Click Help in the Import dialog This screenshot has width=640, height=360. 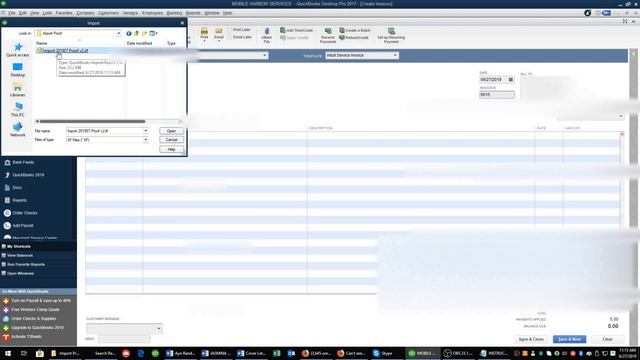click(x=171, y=149)
